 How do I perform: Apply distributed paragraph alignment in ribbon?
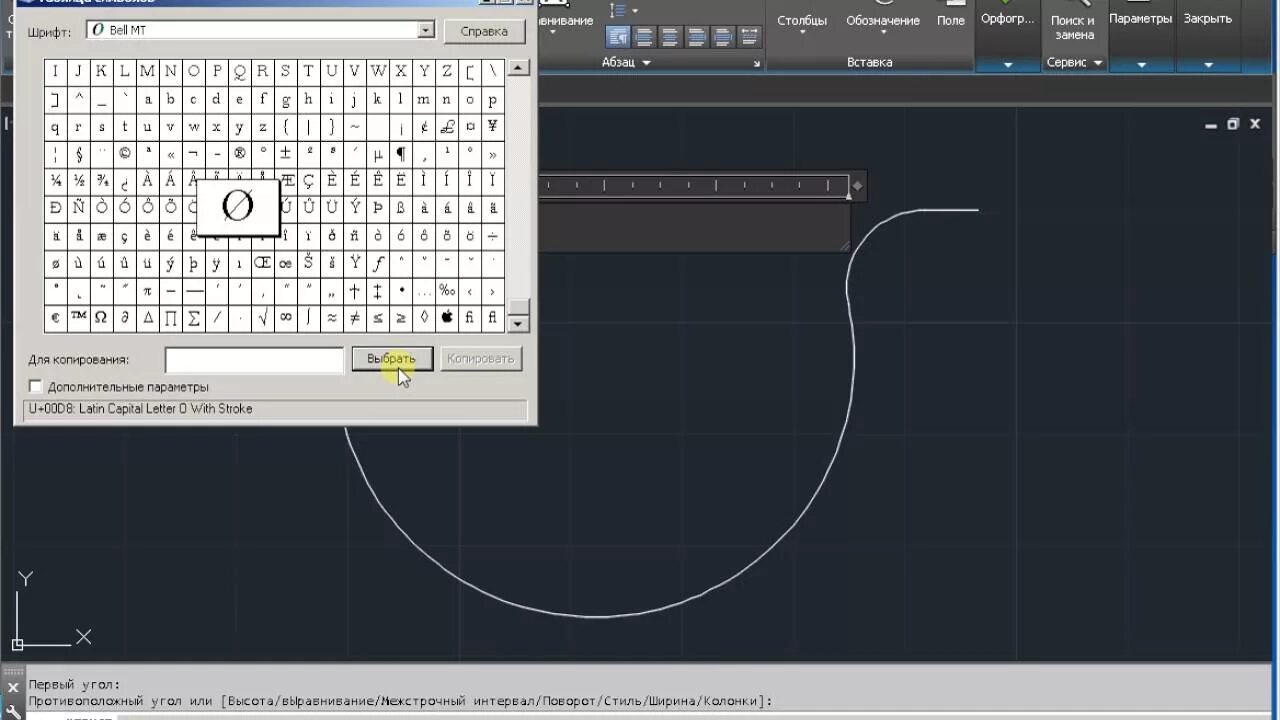point(748,38)
